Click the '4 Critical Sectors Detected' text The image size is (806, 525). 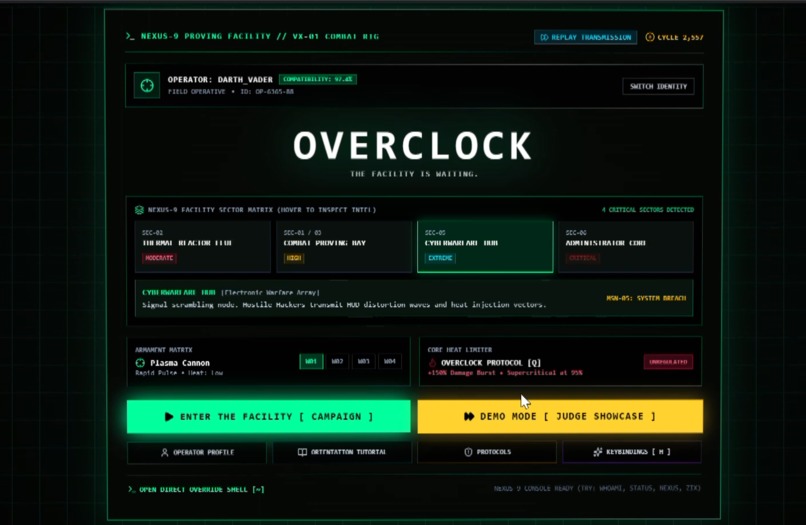648,210
